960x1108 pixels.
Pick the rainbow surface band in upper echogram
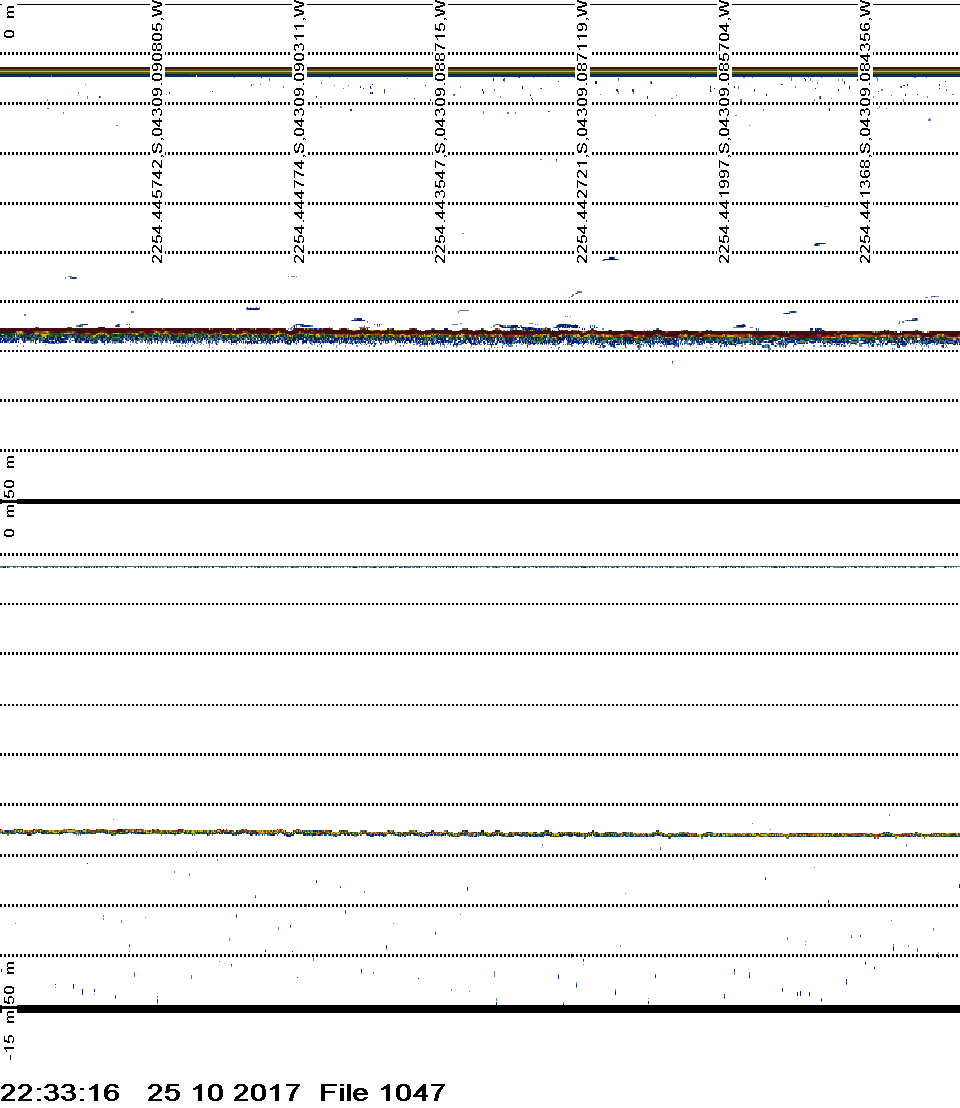480,71
